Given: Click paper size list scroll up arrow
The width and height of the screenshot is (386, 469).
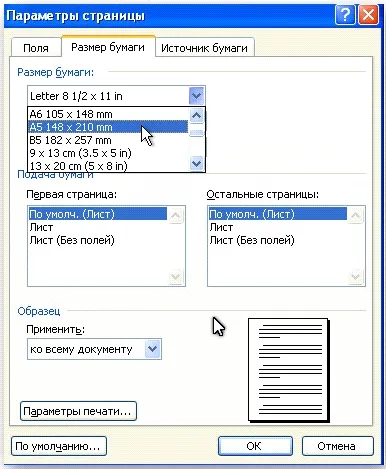Looking at the screenshot, I should tap(196, 115).
